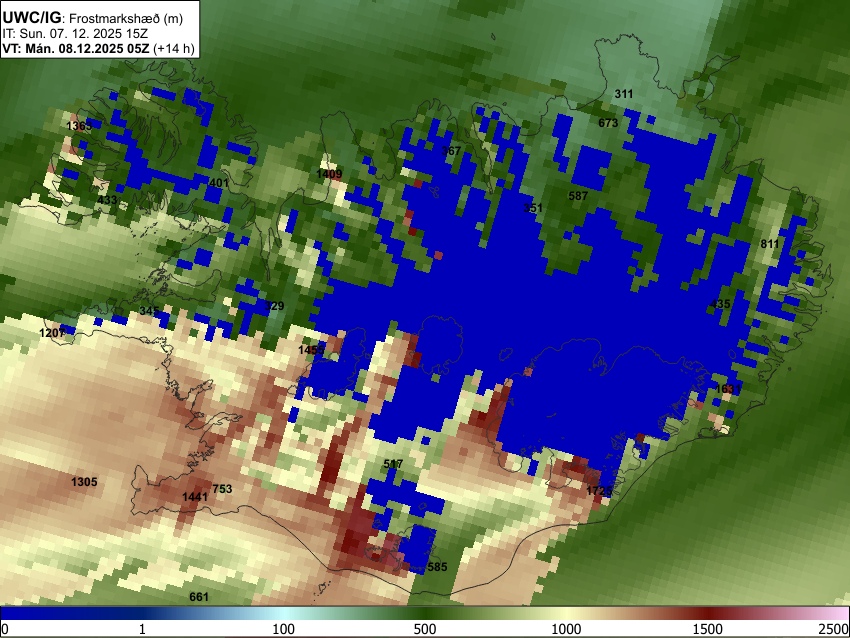Click the map value 1365
This screenshot has width=850, height=638.
tap(79, 126)
